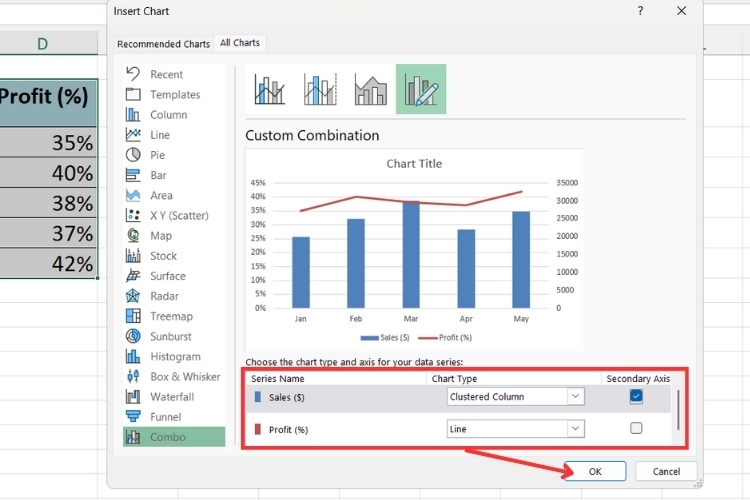Choose the Stock chart icon
This screenshot has width=750, height=500.
coord(133,256)
